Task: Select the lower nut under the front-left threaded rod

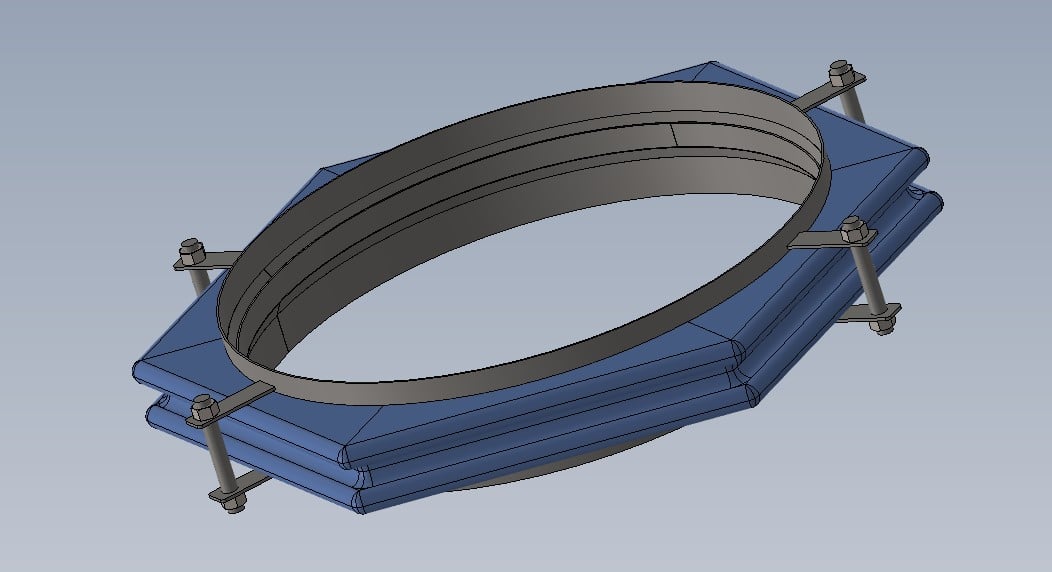Action: (233, 504)
